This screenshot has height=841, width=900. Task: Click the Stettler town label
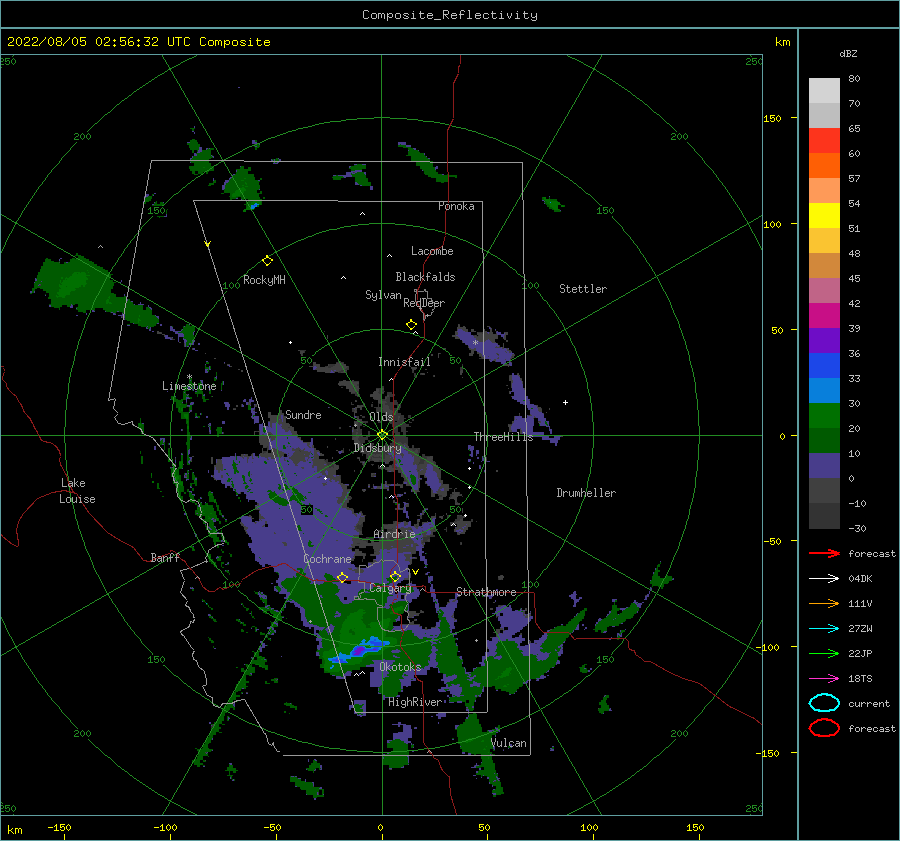click(x=583, y=289)
